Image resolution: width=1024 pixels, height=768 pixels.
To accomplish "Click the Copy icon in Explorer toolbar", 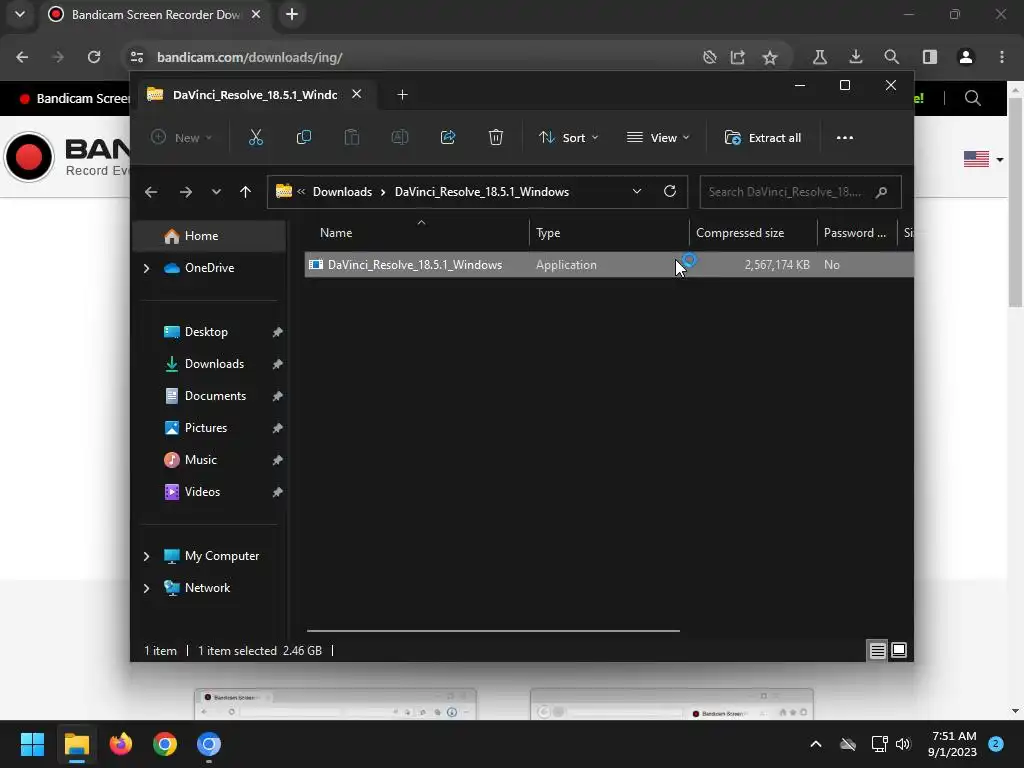I will [x=304, y=137].
